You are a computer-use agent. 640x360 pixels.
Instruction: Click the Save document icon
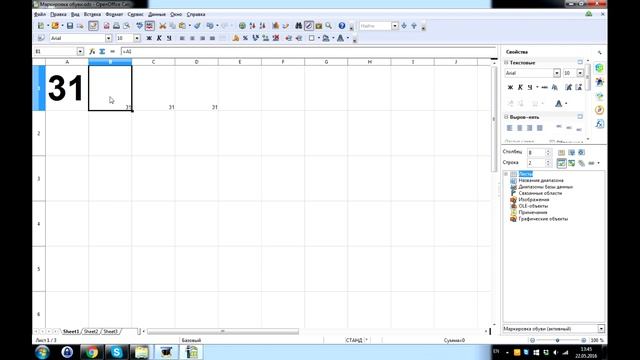70,26
